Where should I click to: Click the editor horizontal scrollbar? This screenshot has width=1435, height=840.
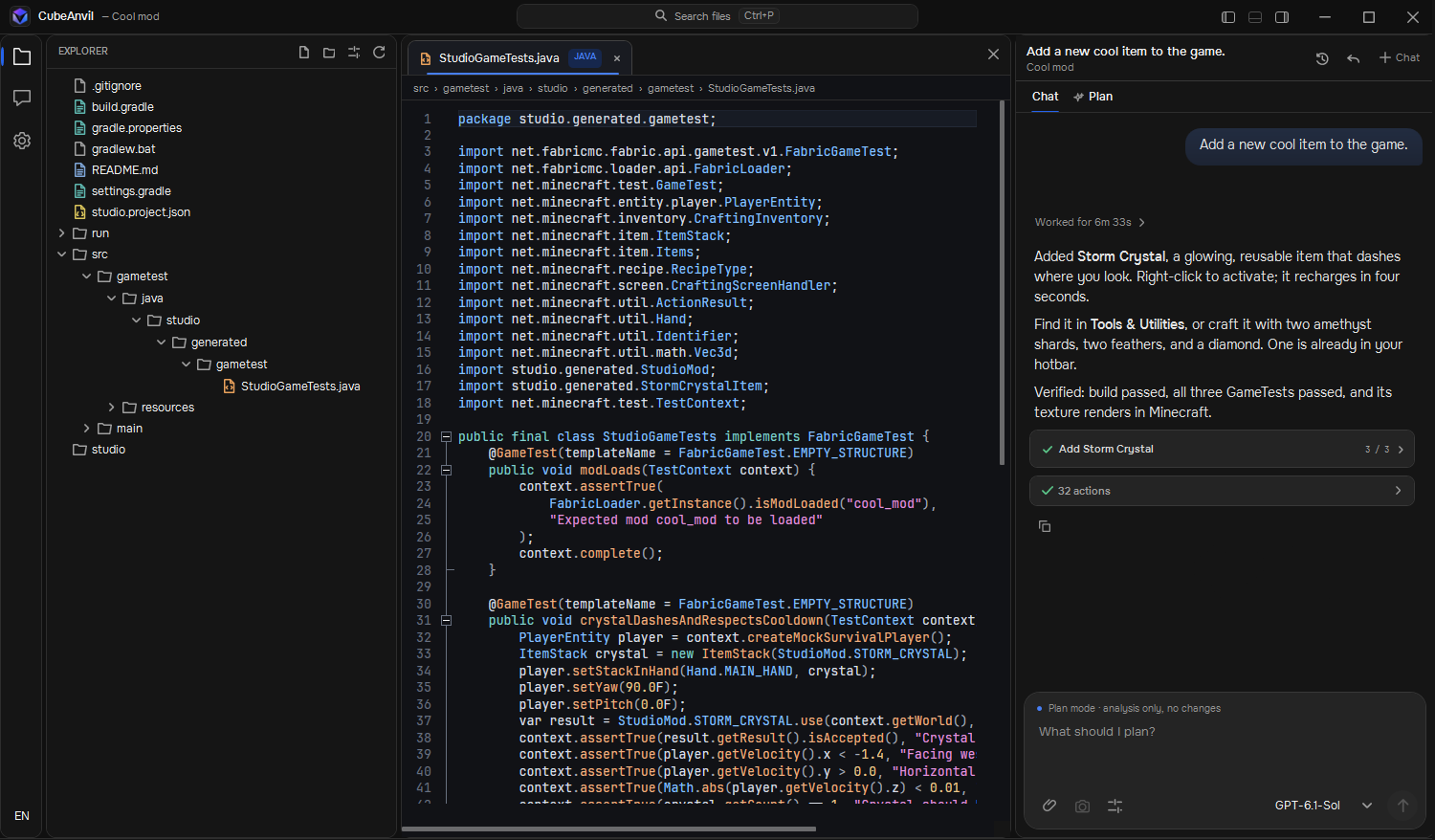click(x=608, y=829)
